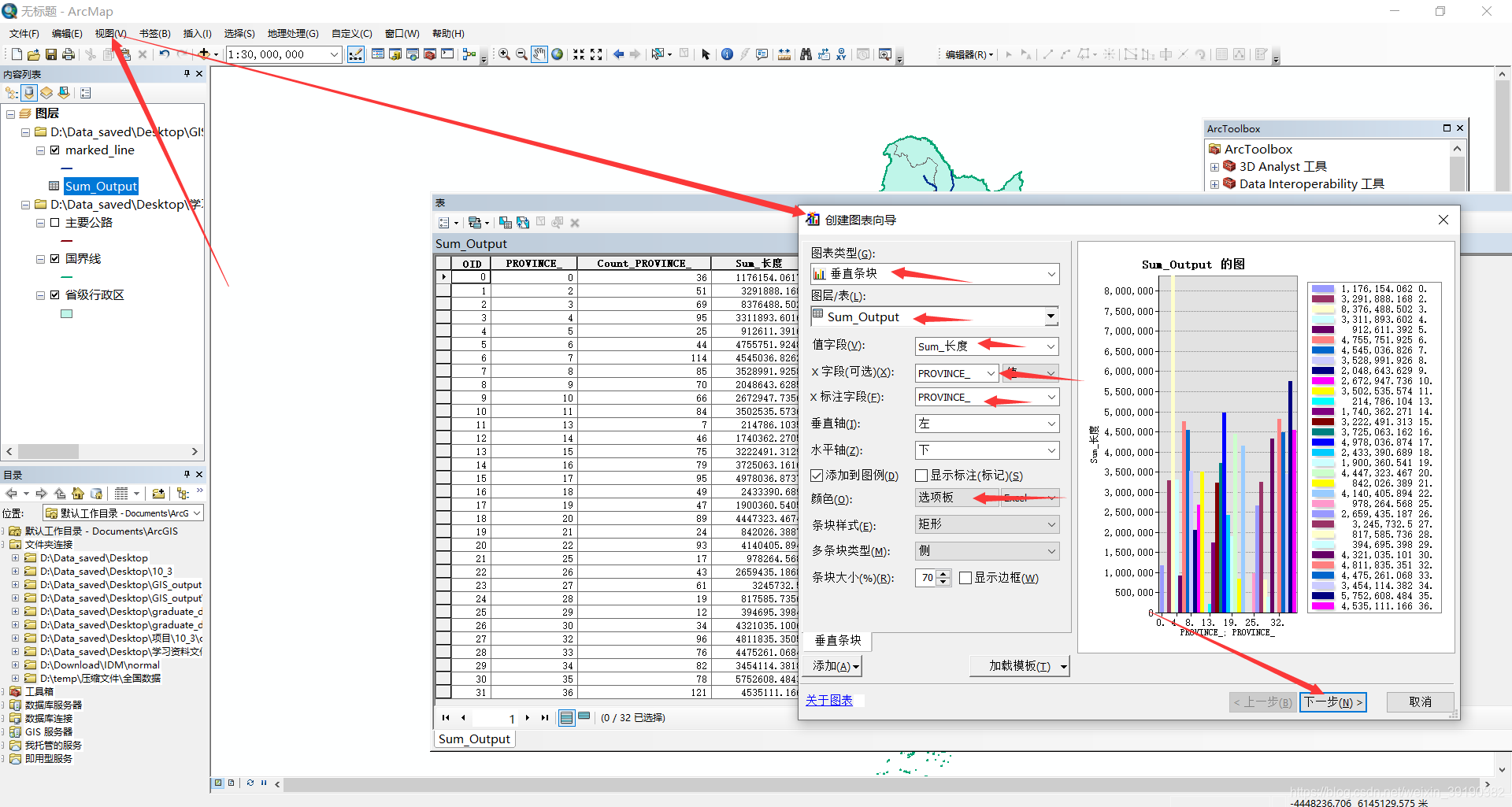Open the 窗口(W) menu
Image resolution: width=1512 pixels, height=807 pixels.
point(402,33)
